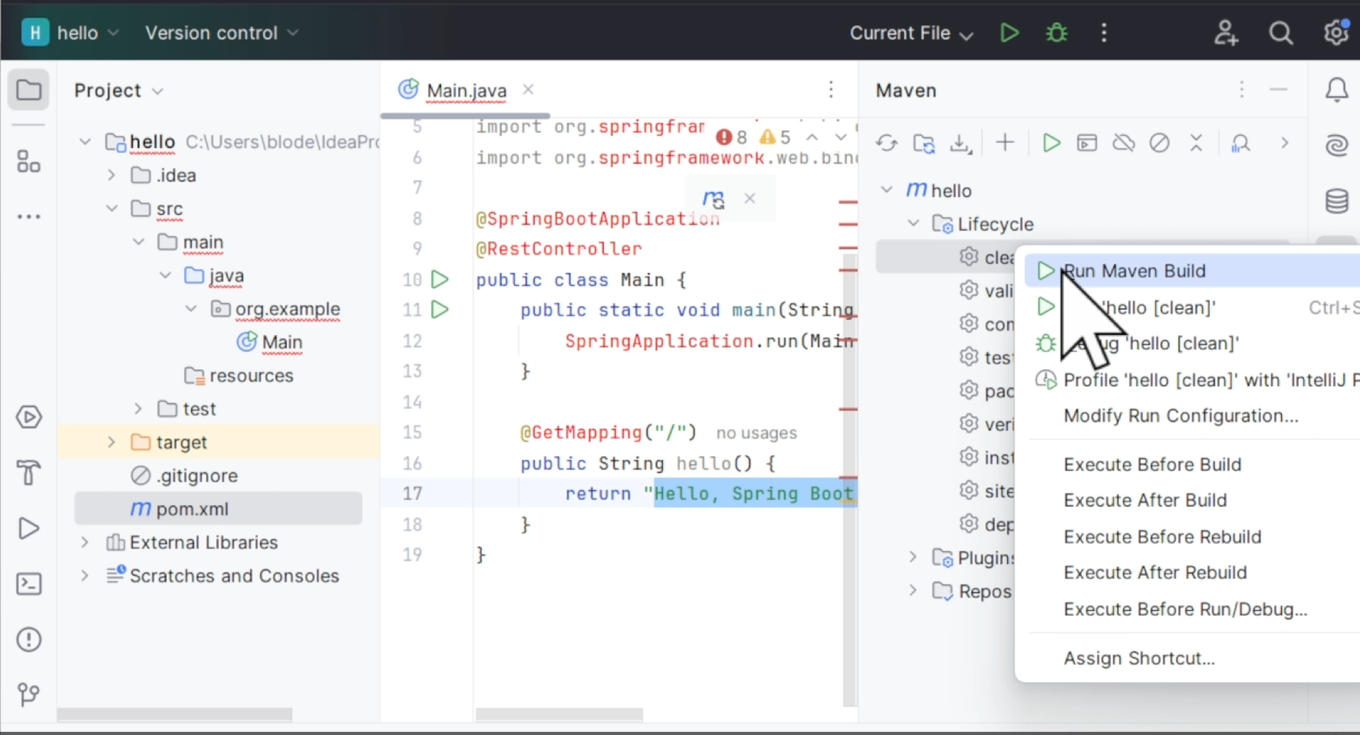The width and height of the screenshot is (1360, 735).
Task: Select Run Maven Build from the context menu
Action: [1134, 271]
